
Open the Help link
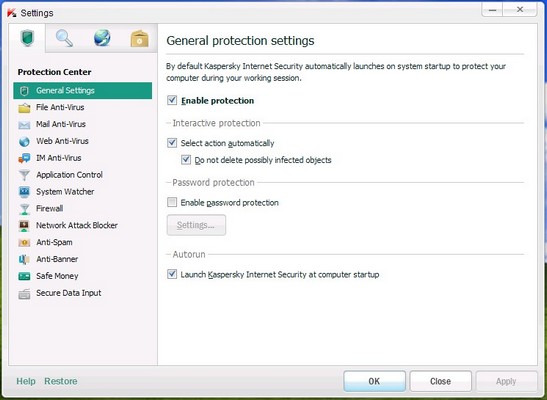click(x=26, y=381)
